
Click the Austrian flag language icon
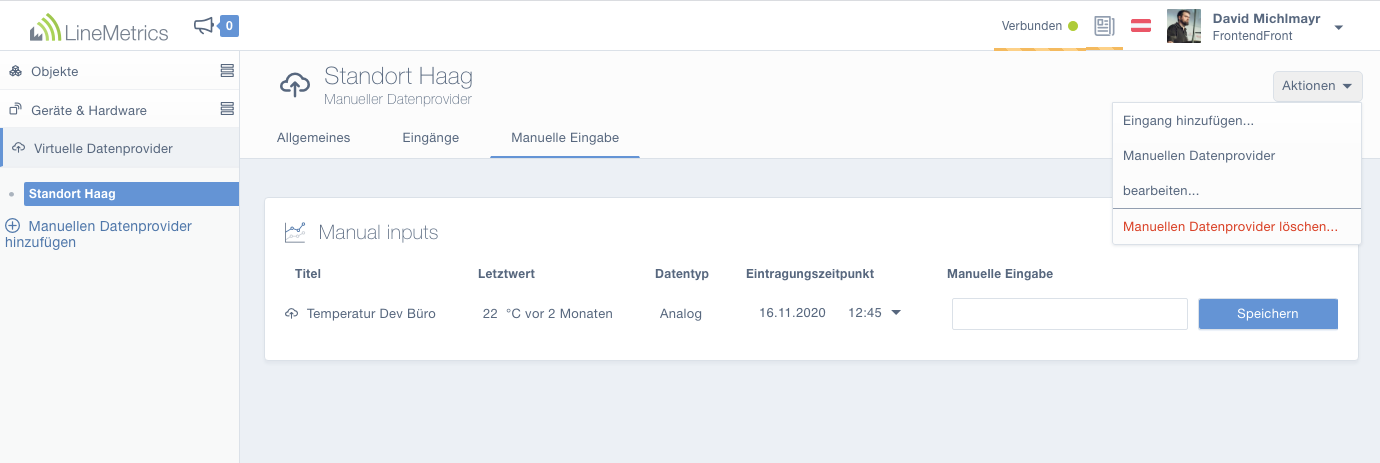click(1141, 26)
